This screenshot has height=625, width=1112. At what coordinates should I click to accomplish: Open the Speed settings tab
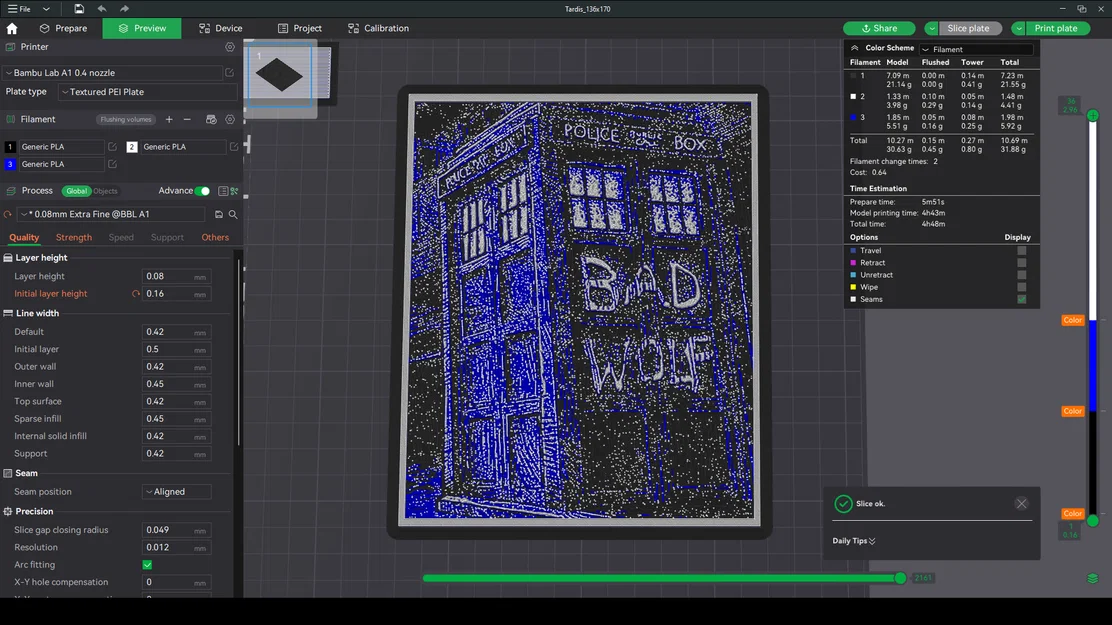121,238
